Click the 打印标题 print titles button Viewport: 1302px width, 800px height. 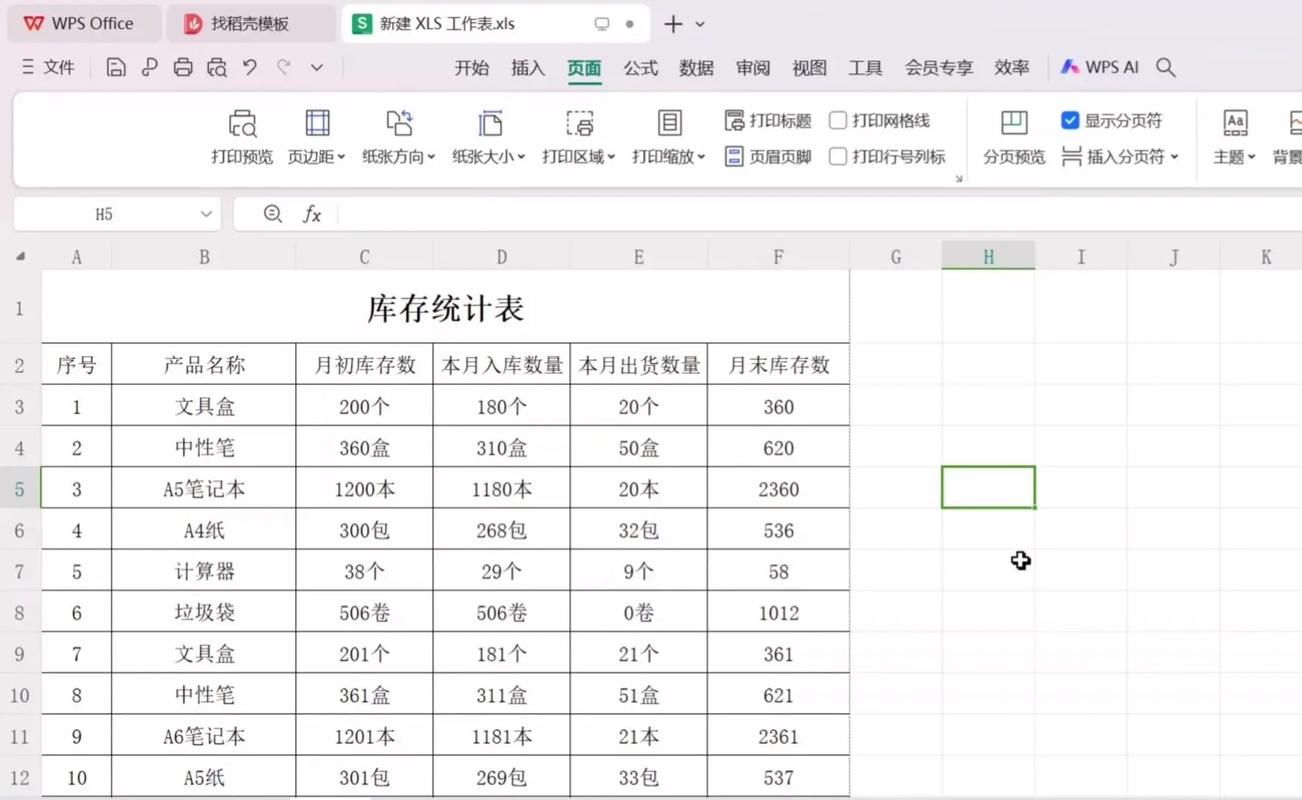click(766, 120)
